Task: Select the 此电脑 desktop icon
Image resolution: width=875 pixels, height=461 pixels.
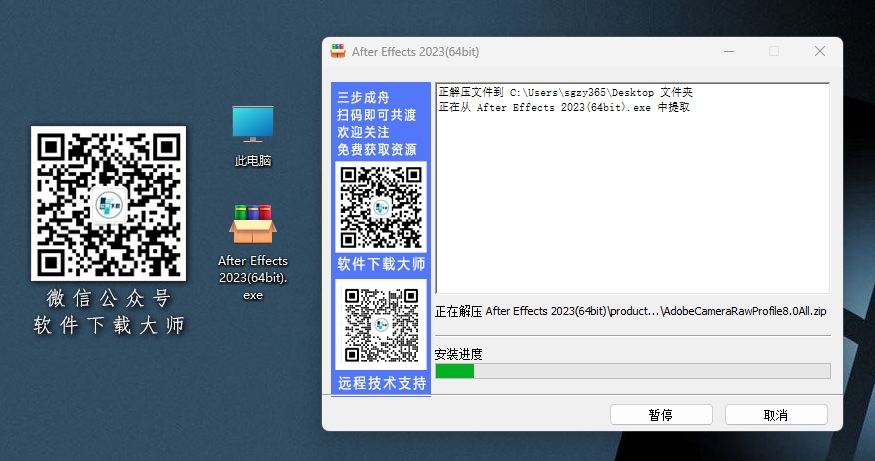Action: (x=253, y=137)
